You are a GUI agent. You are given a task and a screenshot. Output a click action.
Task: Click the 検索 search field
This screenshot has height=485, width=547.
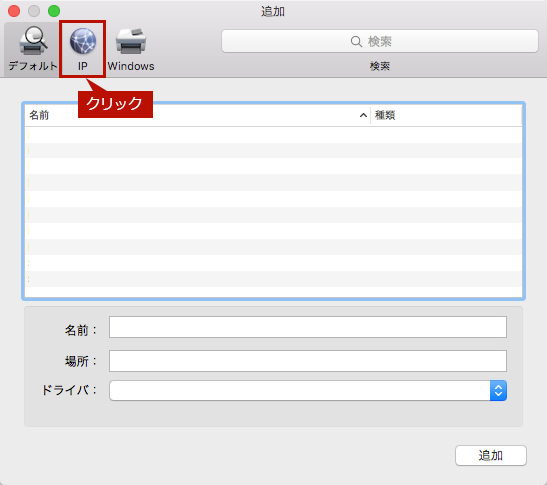pyautogui.click(x=380, y=41)
